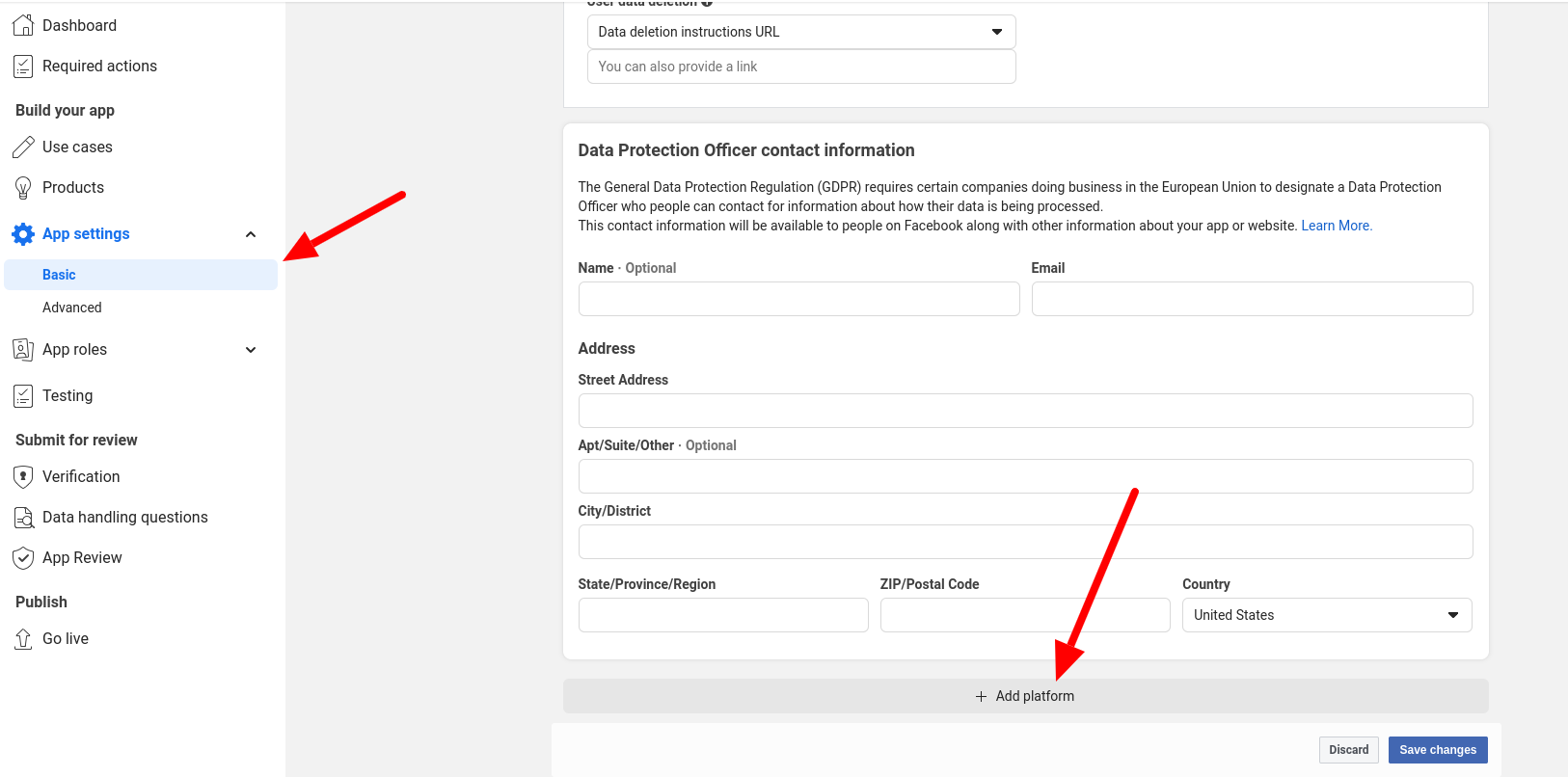Open the App roles menu item
This screenshot has width=1568, height=777.
tap(74, 349)
